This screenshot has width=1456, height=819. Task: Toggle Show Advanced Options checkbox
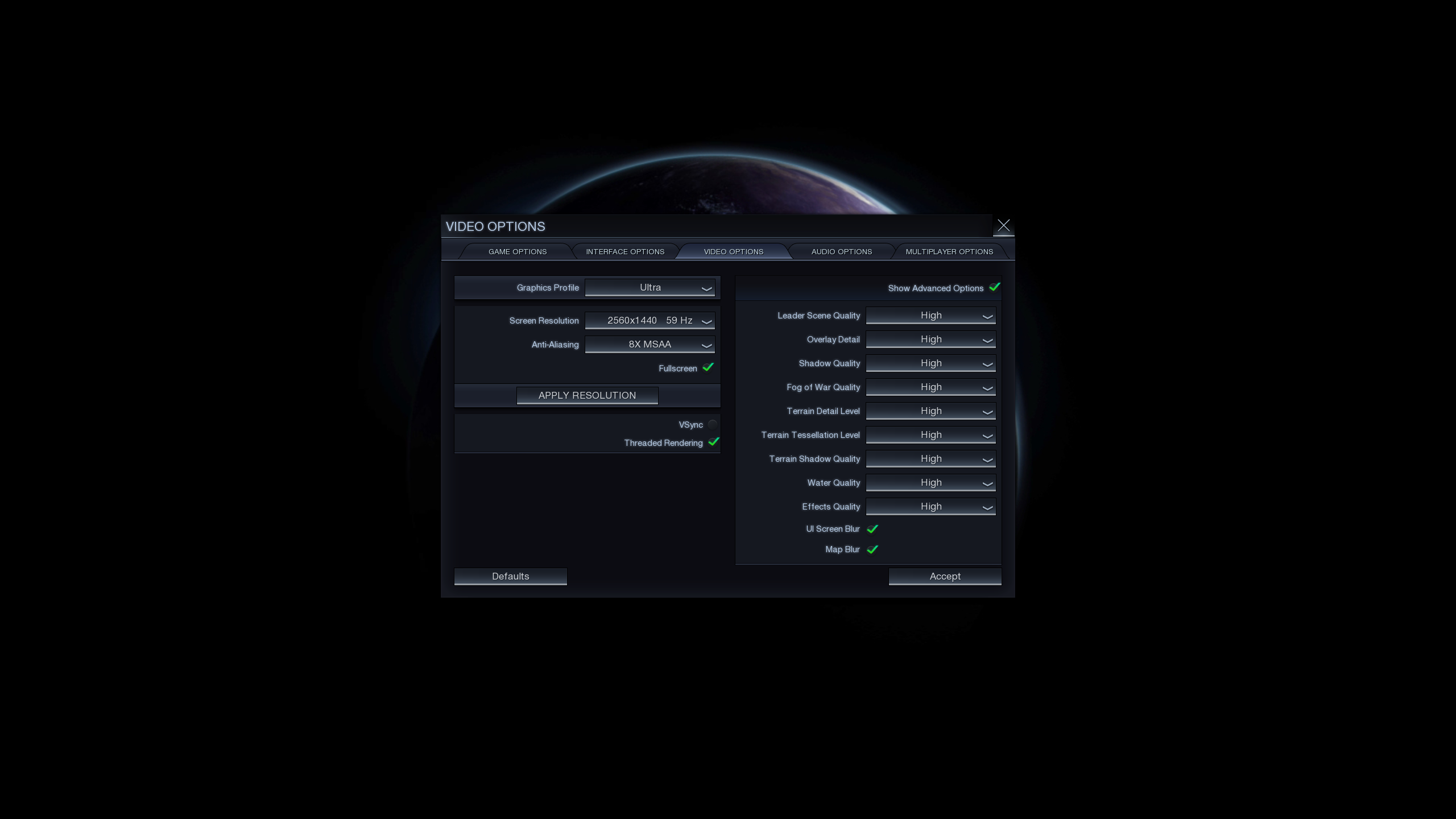[x=994, y=288]
